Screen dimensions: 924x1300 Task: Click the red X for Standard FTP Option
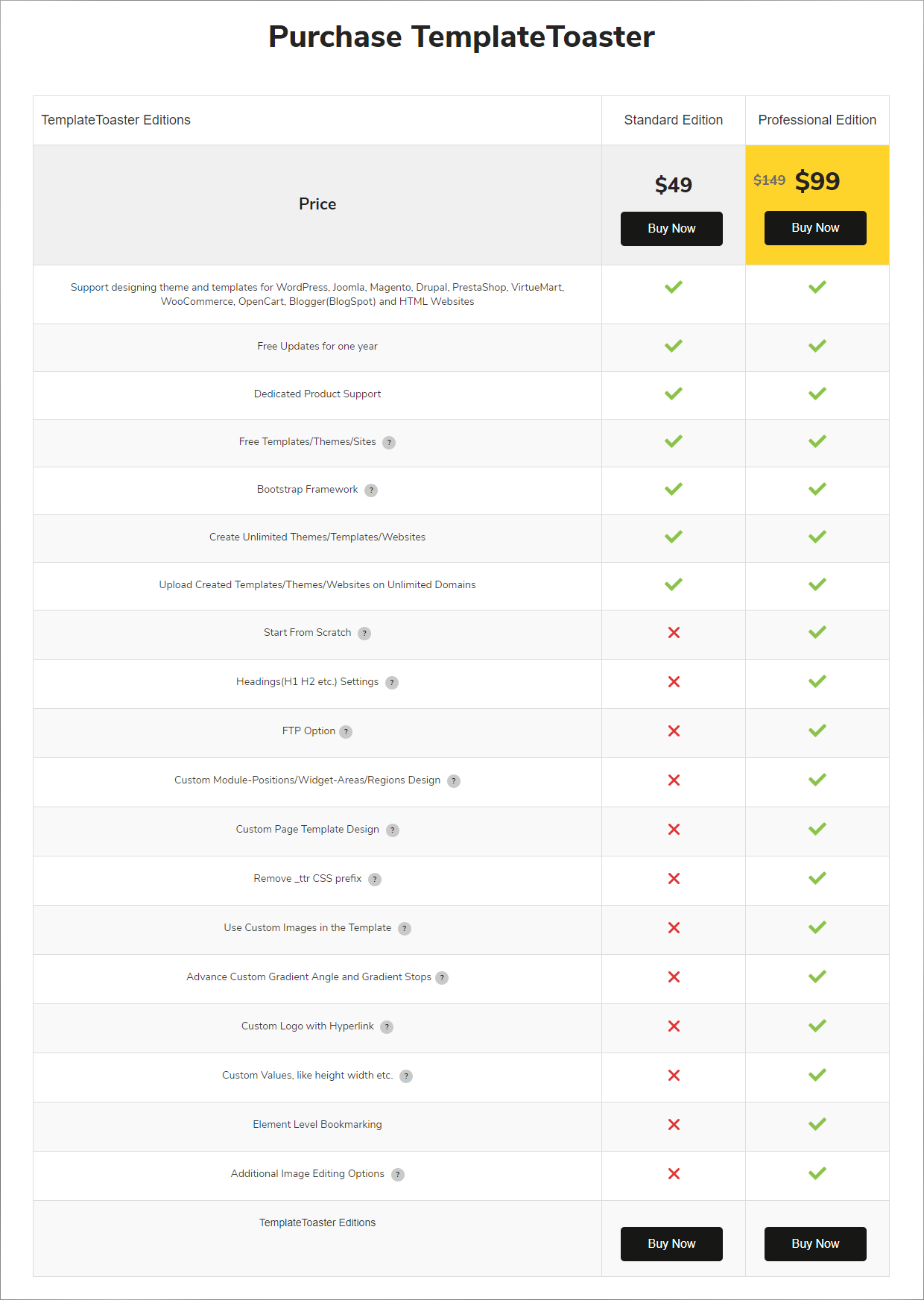point(674,731)
